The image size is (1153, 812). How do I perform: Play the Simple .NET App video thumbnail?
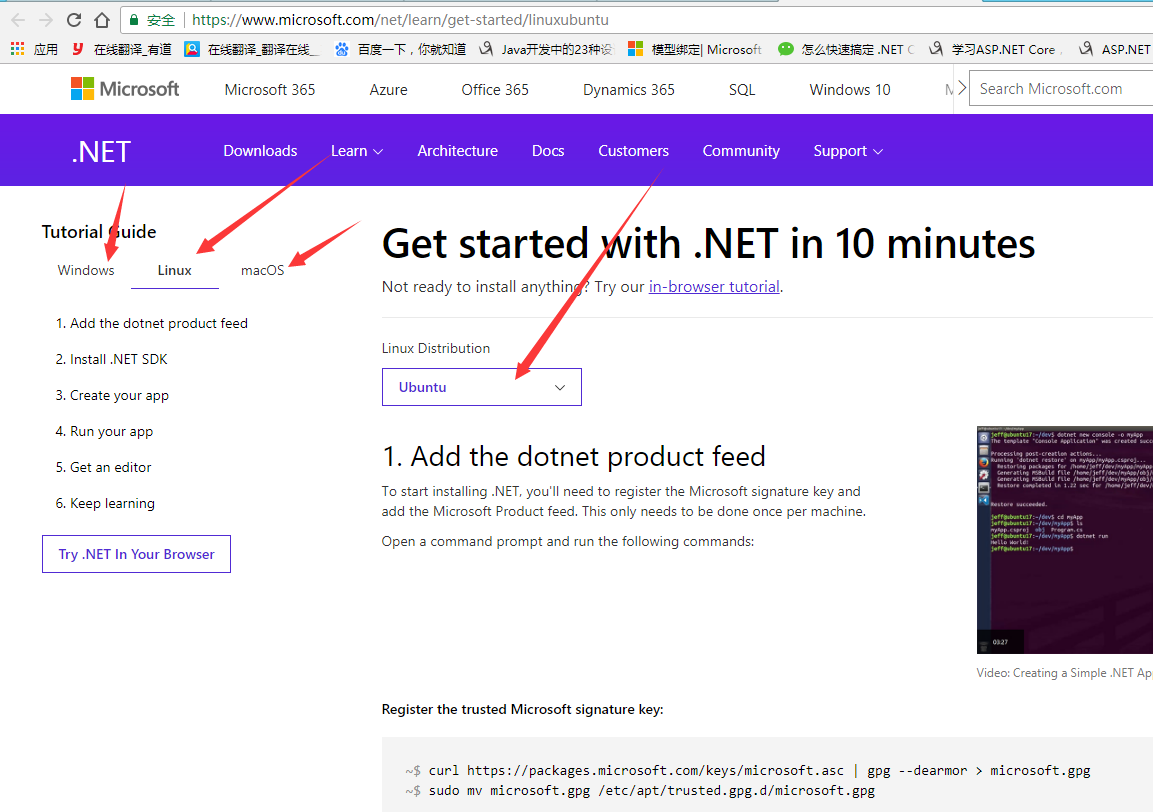pos(1065,540)
